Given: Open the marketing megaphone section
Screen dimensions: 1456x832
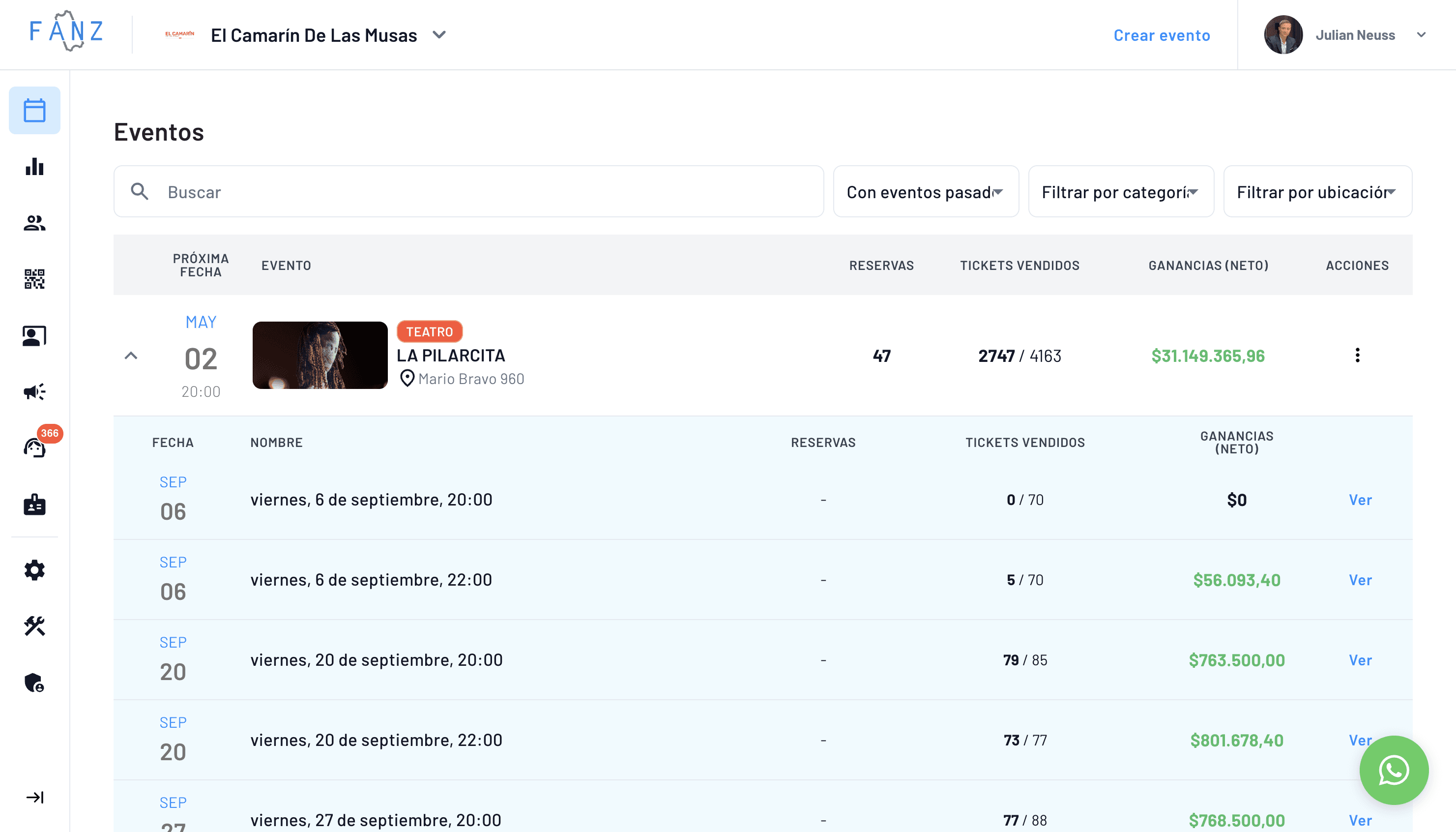Looking at the screenshot, I should pyautogui.click(x=34, y=392).
